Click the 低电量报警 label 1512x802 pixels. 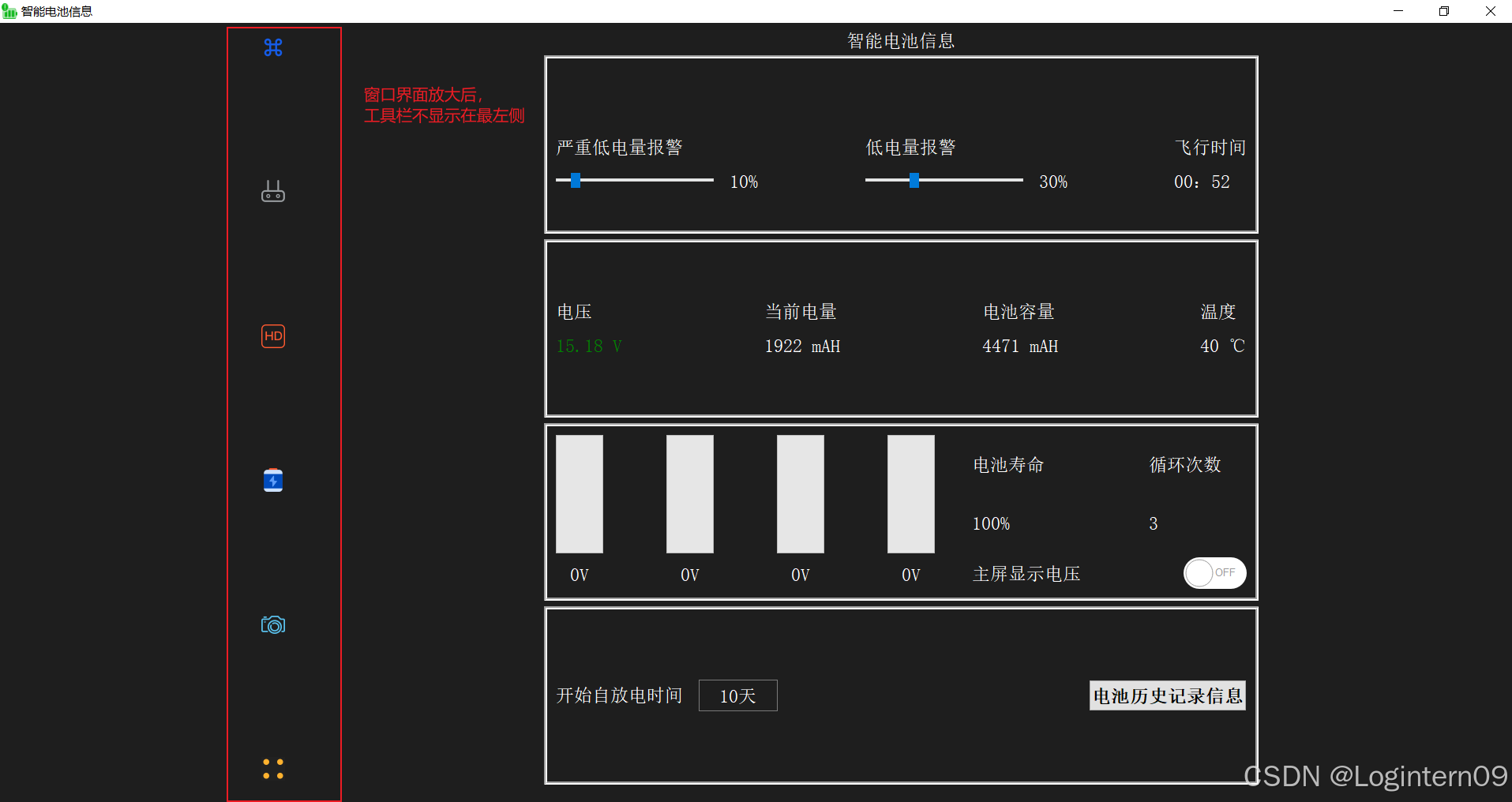(x=910, y=148)
